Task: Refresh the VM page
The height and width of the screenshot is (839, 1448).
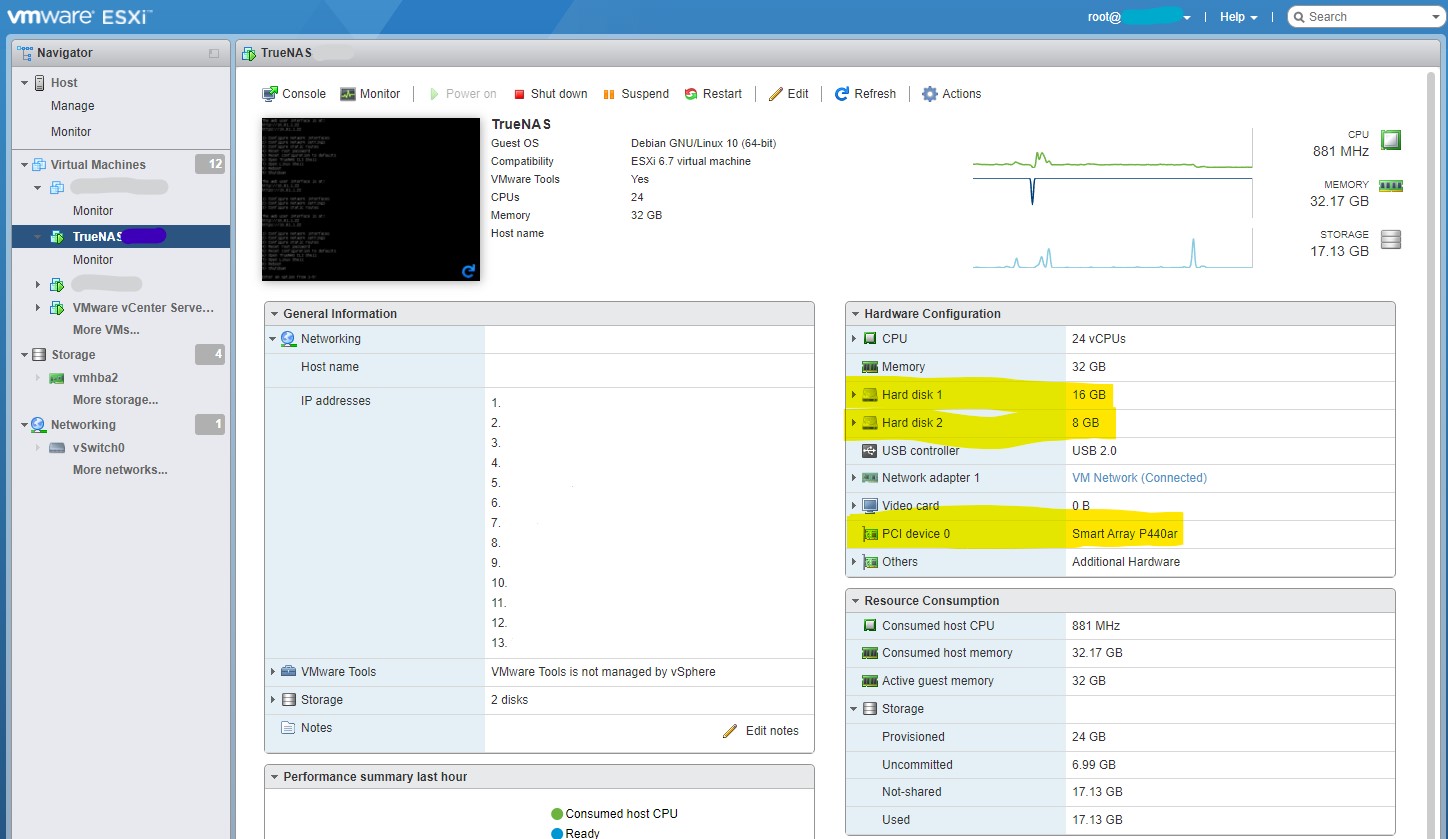Action: click(x=865, y=94)
